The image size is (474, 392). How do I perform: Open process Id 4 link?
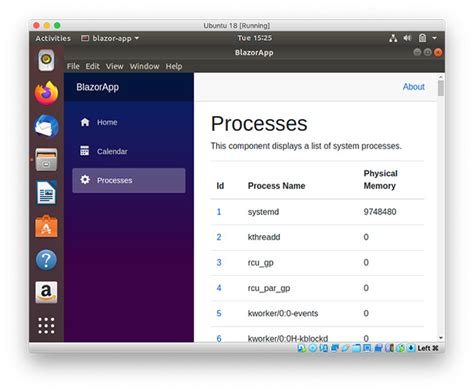click(219, 288)
